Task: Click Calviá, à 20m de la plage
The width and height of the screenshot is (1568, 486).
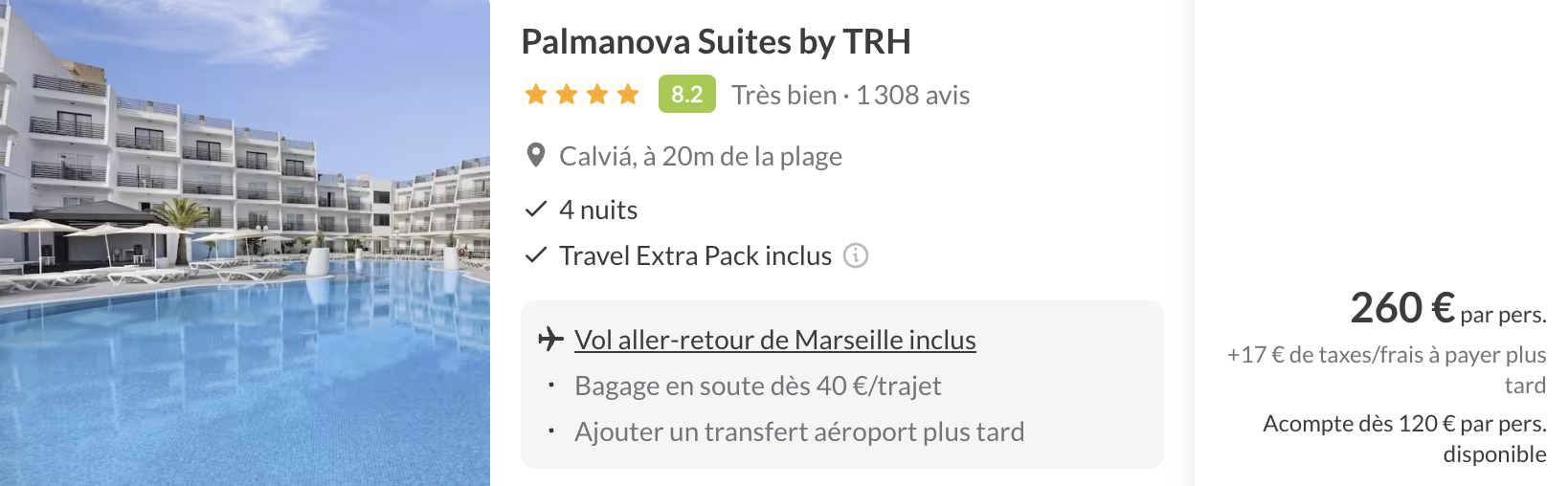Action: click(701, 156)
